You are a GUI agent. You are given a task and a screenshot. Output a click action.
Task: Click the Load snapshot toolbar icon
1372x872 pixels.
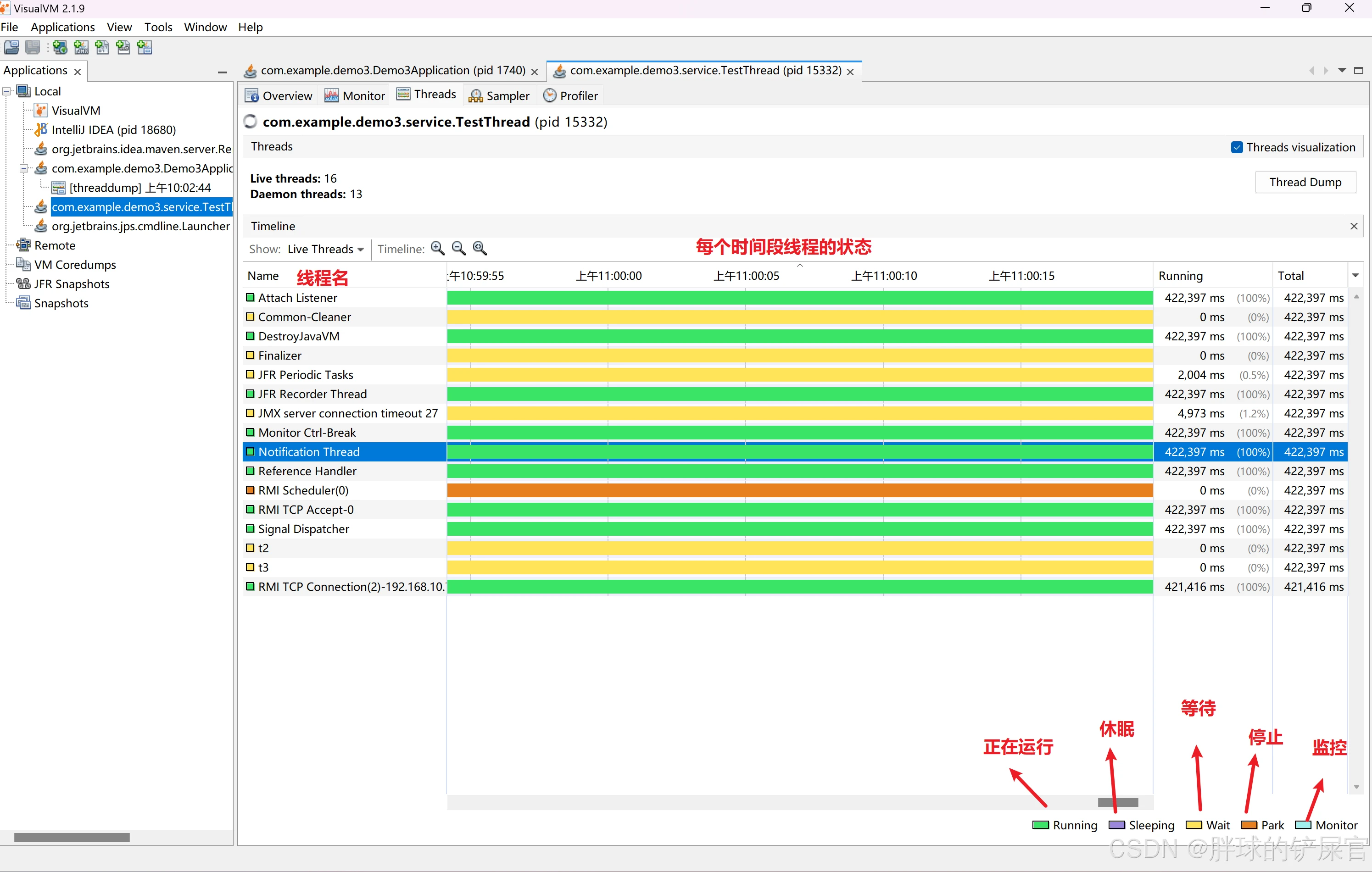point(11,48)
